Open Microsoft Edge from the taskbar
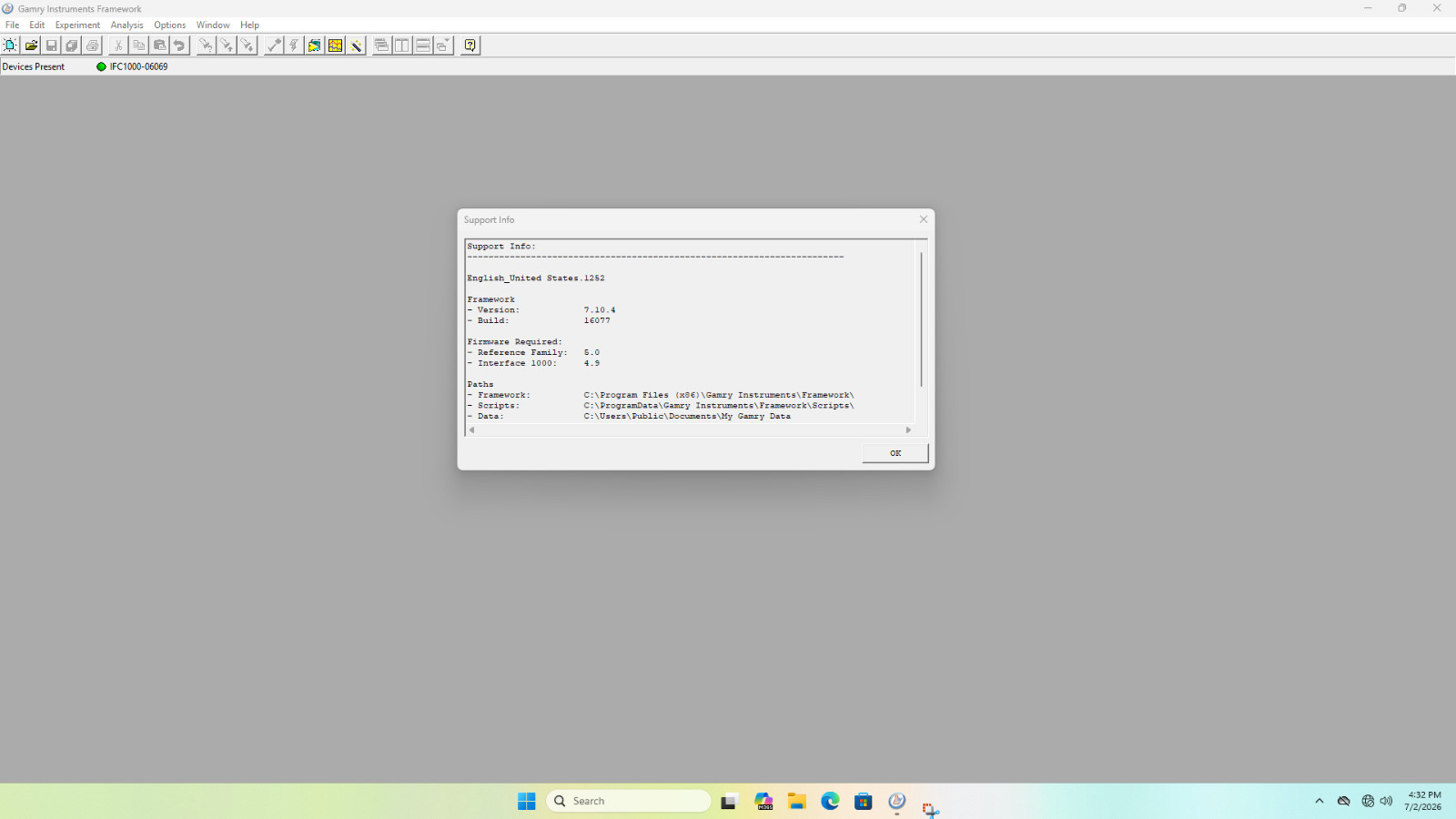 830,801
